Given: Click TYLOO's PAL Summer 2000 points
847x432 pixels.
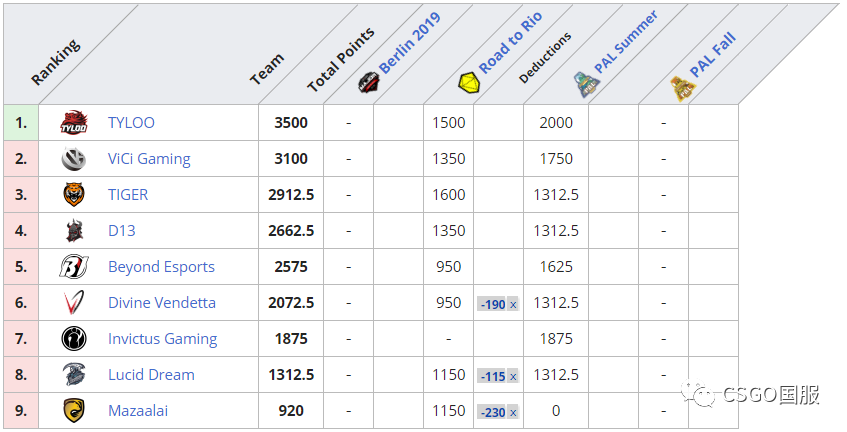Looking at the screenshot, I should 556,123.
